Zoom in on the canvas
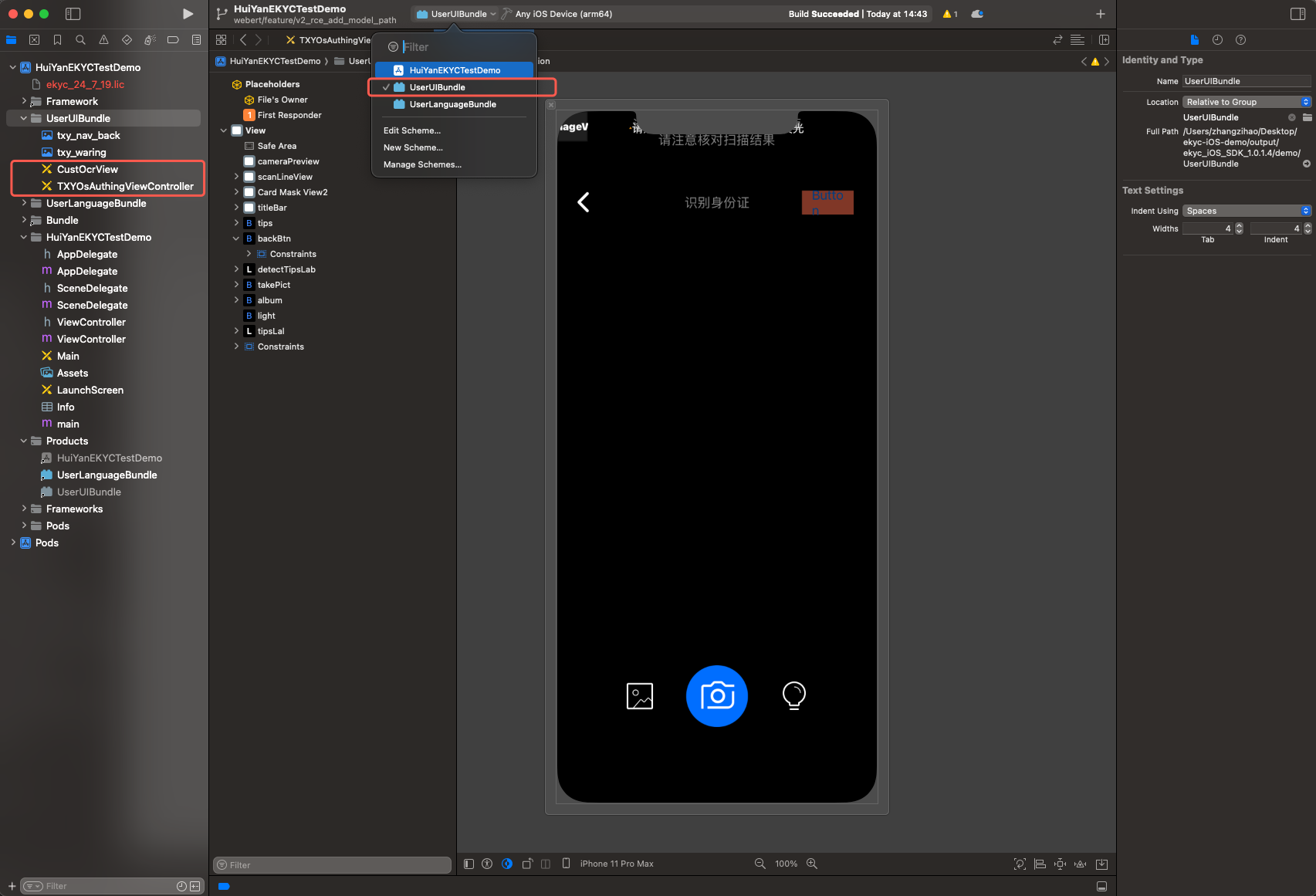The width and height of the screenshot is (1316, 896). (812, 864)
